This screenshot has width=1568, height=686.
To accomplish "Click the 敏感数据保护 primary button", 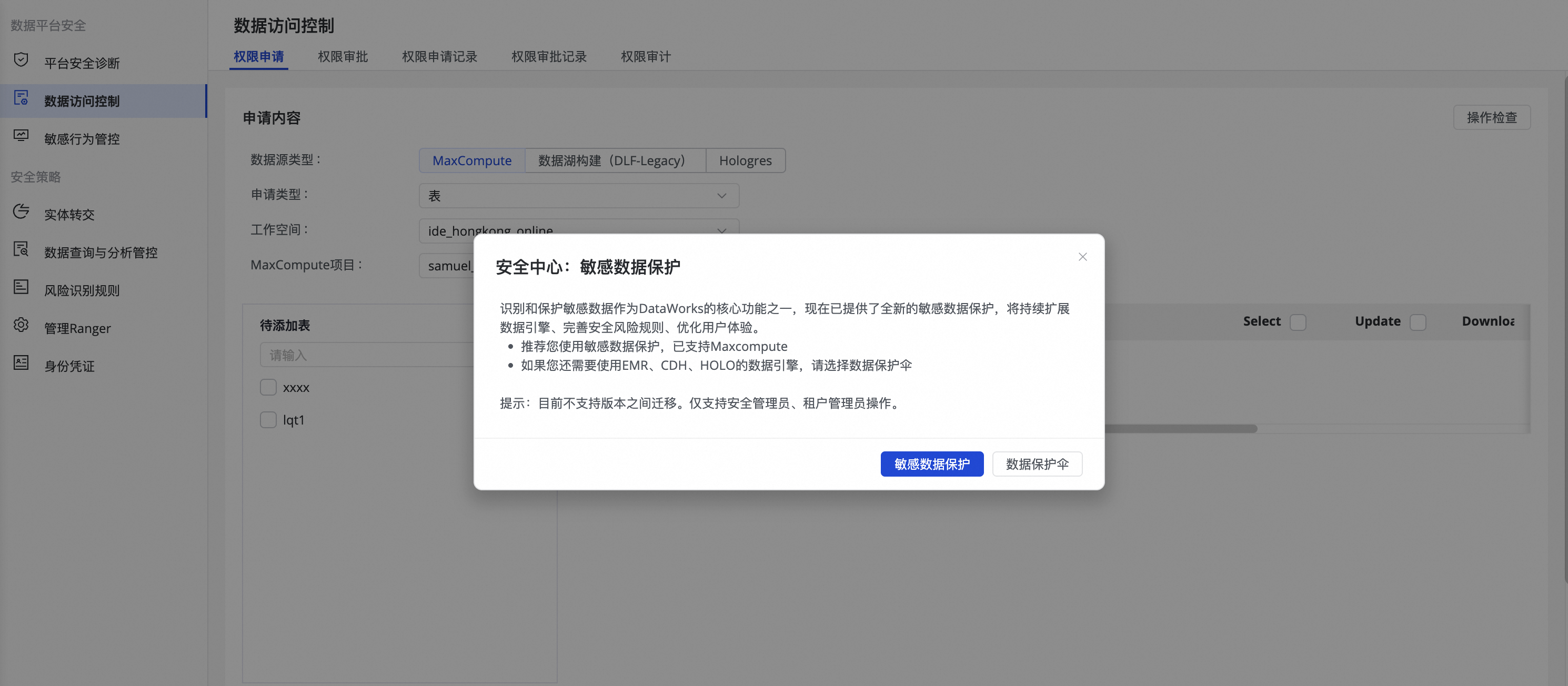I will [932, 464].
